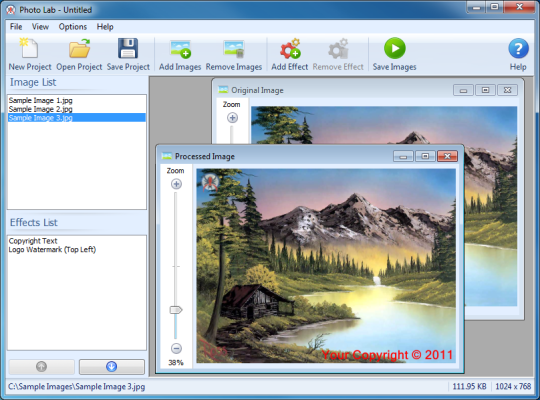Image resolution: width=540 pixels, height=400 pixels.
Task: Click the Processed Image window icon
Action: (x=167, y=156)
